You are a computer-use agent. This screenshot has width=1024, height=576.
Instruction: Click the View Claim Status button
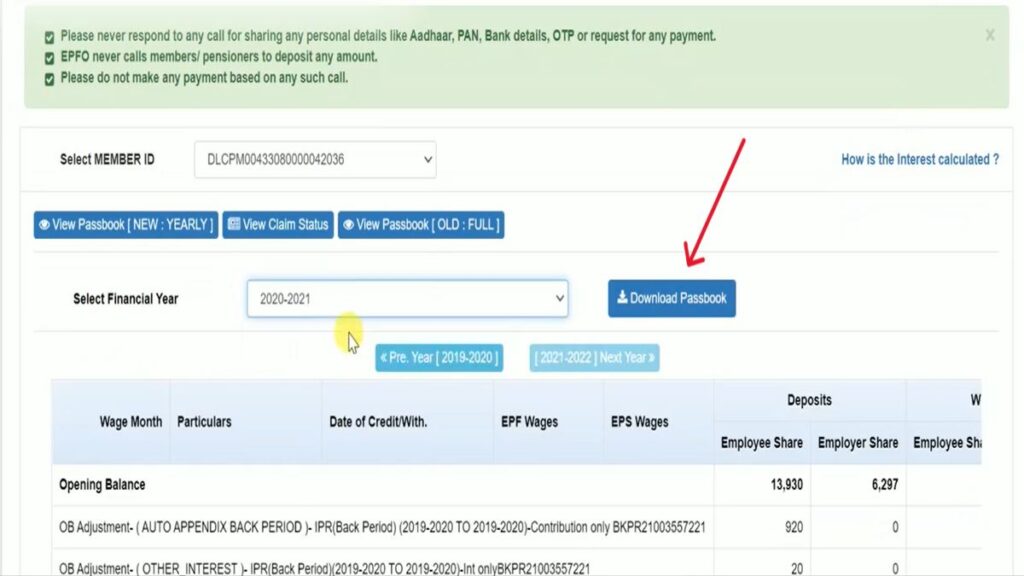[x=278, y=225]
